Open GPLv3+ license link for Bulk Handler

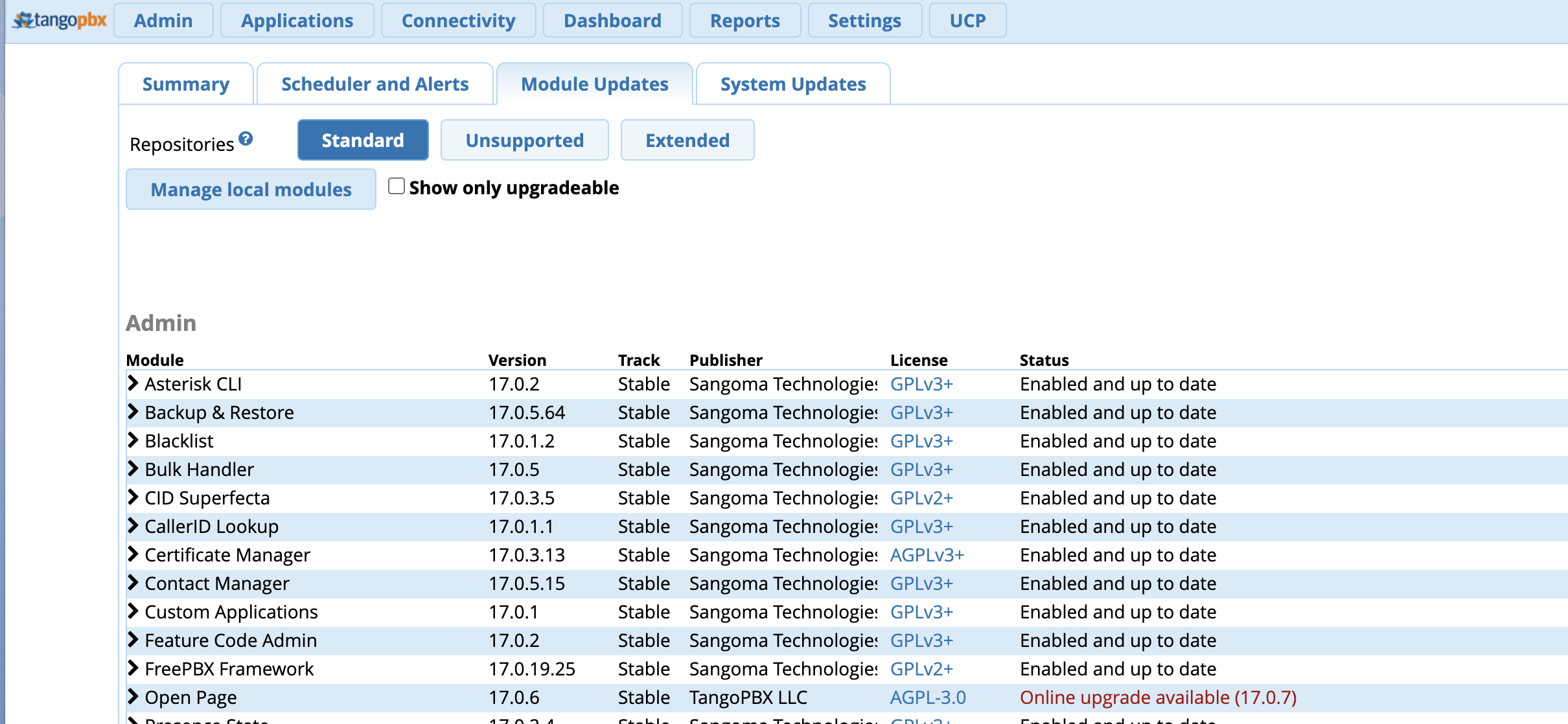pos(921,469)
